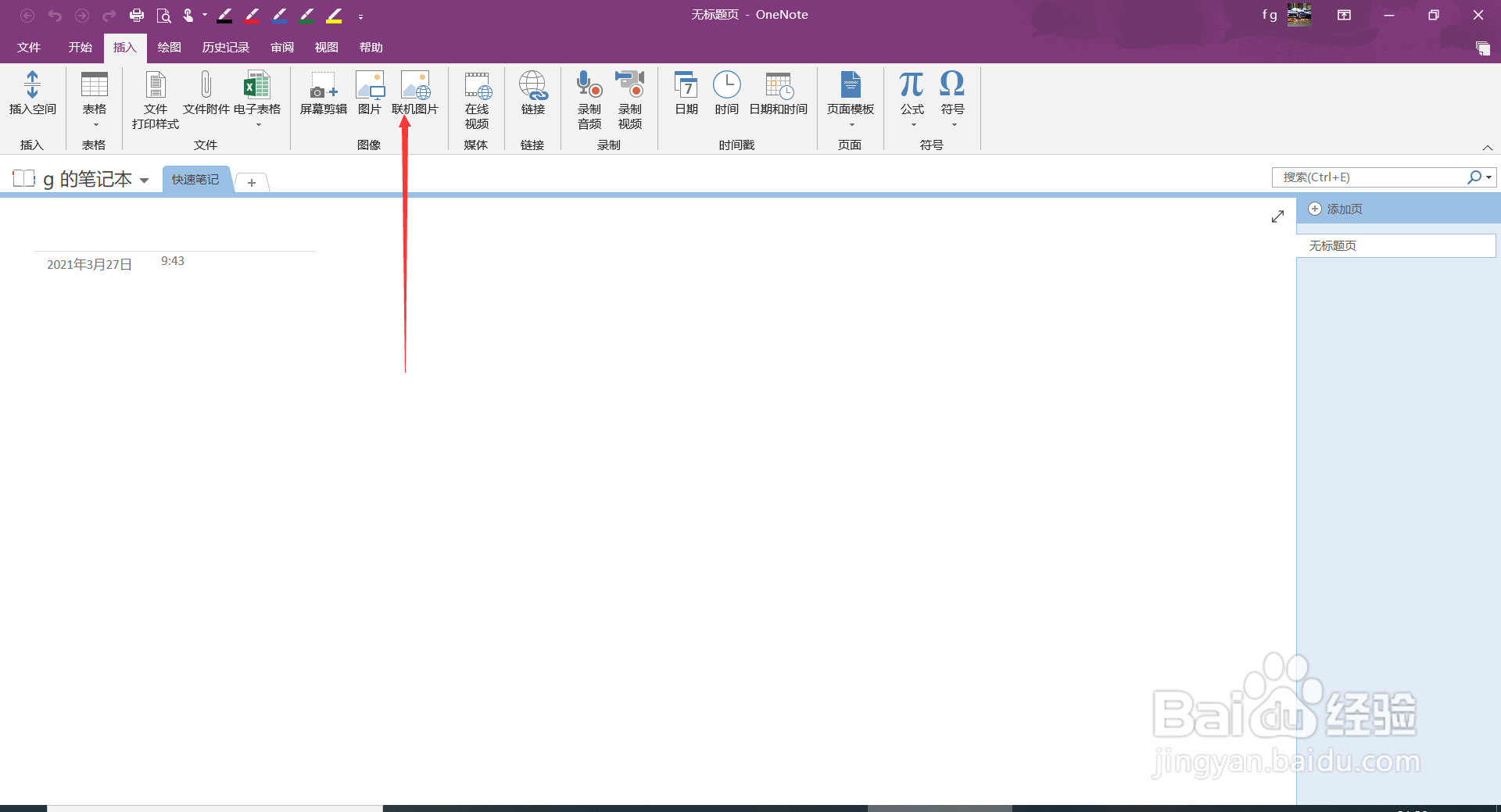Viewport: 1501px width, 812px height.
Task: Open the 帮助 tab
Action: (x=371, y=48)
